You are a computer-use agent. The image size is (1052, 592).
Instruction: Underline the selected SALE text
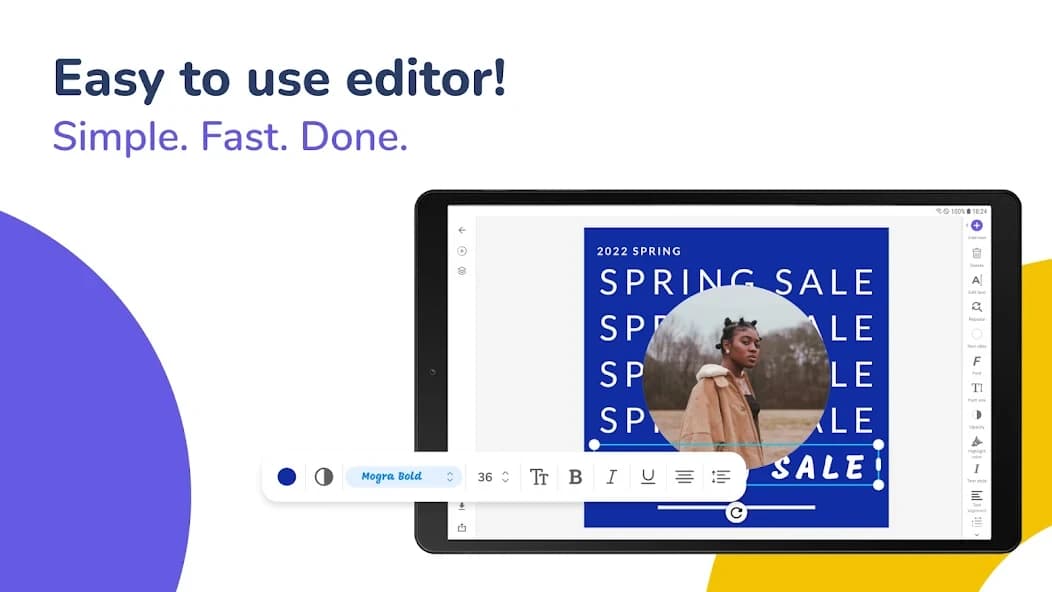(x=647, y=477)
